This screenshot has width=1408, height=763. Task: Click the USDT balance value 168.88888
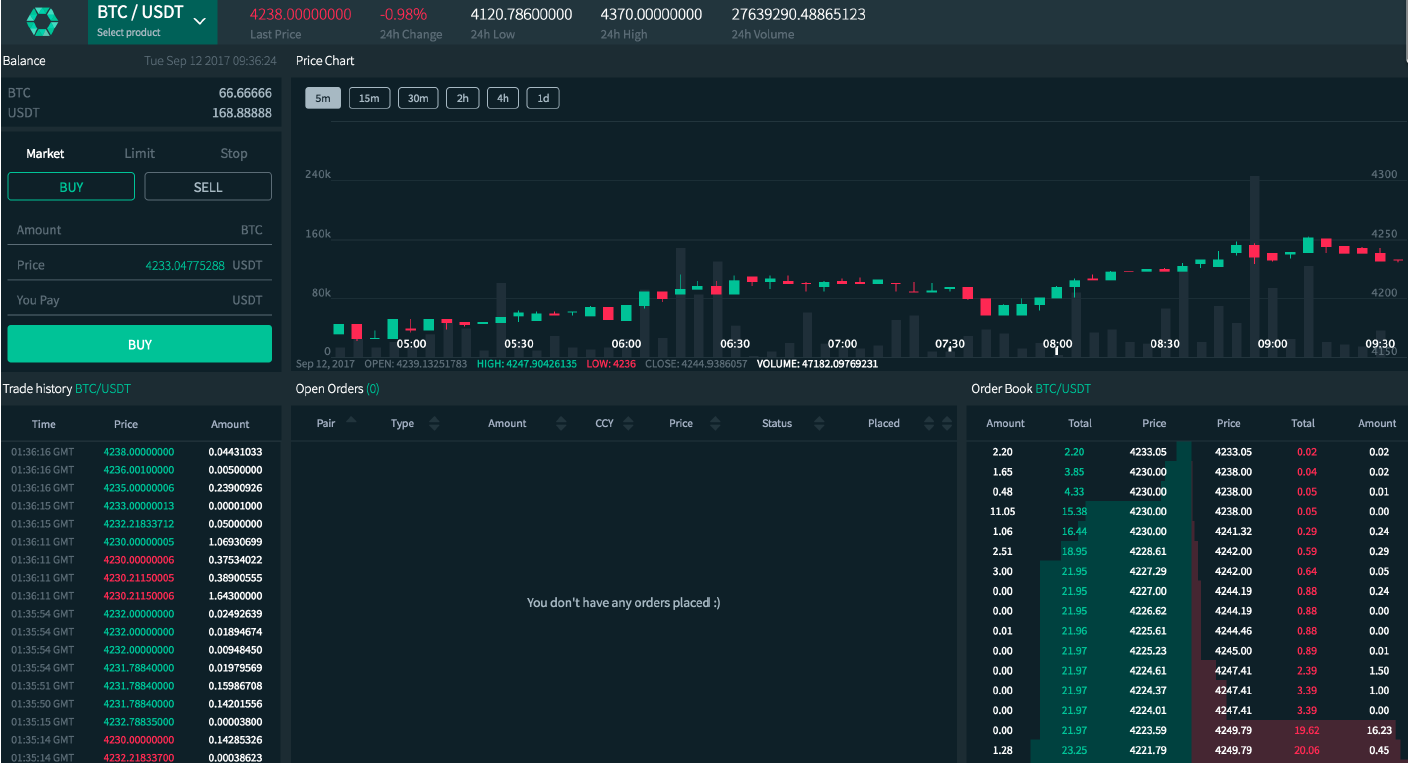[242, 113]
